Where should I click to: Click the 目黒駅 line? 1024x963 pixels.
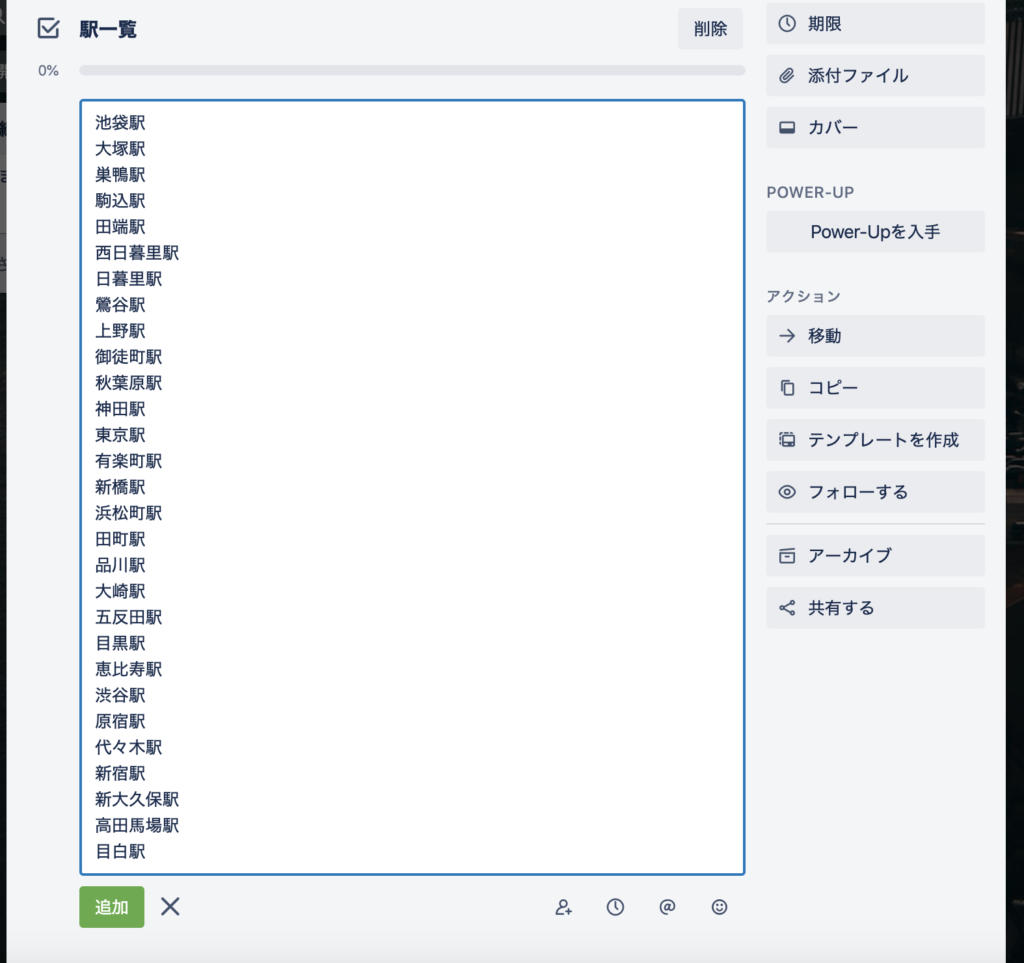pyautogui.click(x=120, y=644)
